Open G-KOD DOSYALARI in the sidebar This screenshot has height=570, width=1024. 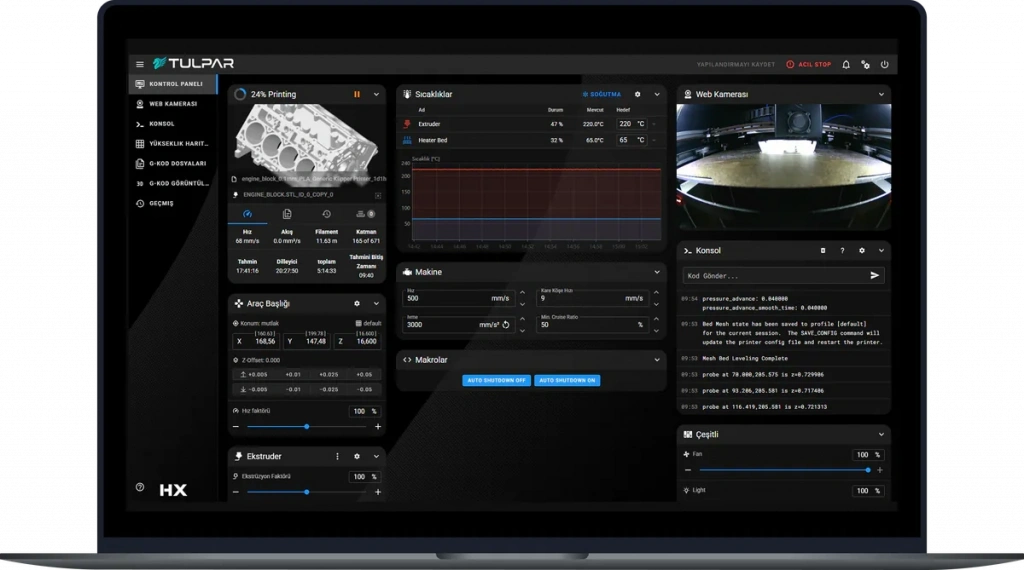pos(177,163)
